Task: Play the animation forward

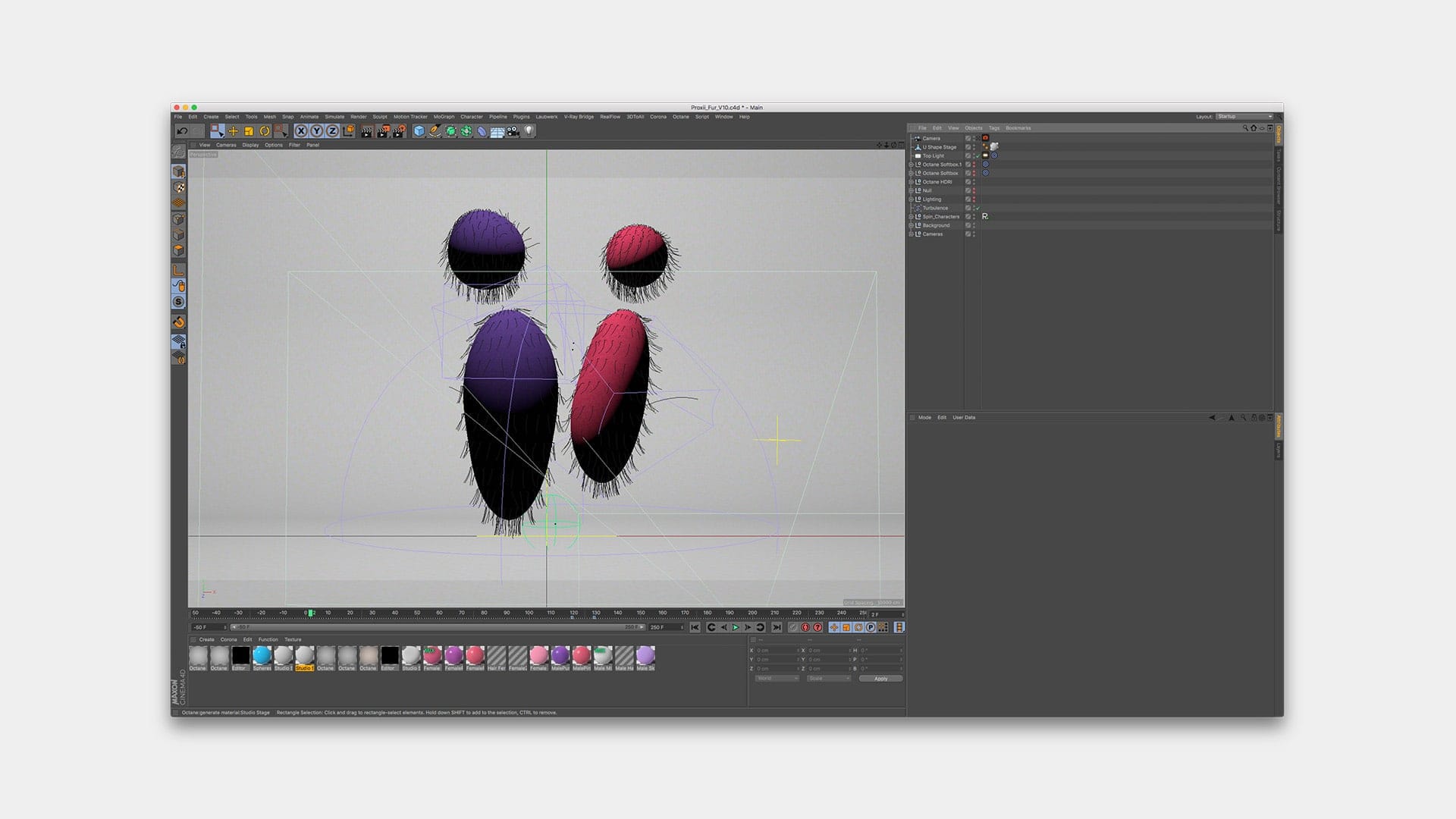Action: click(x=736, y=628)
